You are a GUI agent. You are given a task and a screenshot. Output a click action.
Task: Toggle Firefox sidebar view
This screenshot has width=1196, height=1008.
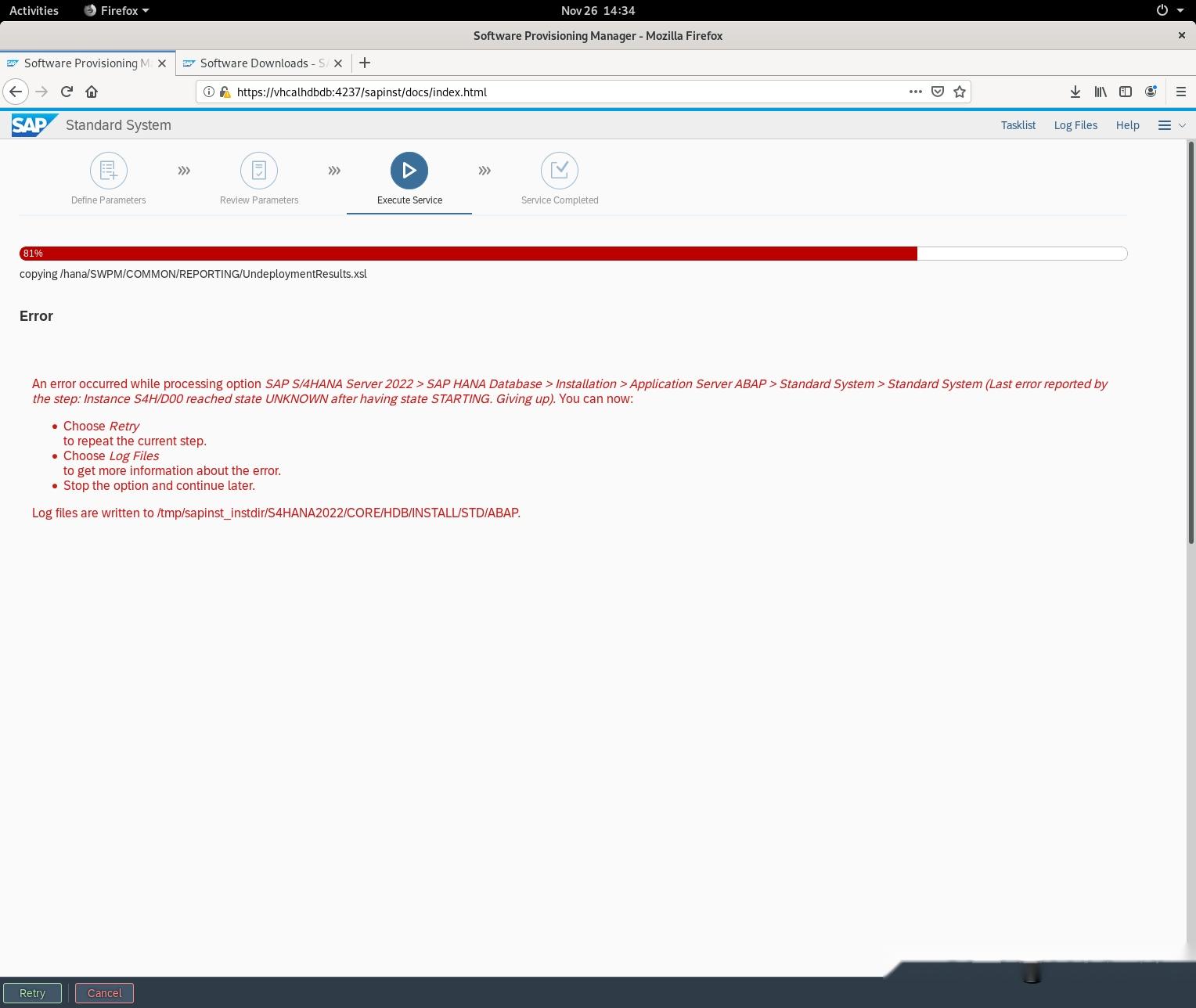click(1126, 92)
